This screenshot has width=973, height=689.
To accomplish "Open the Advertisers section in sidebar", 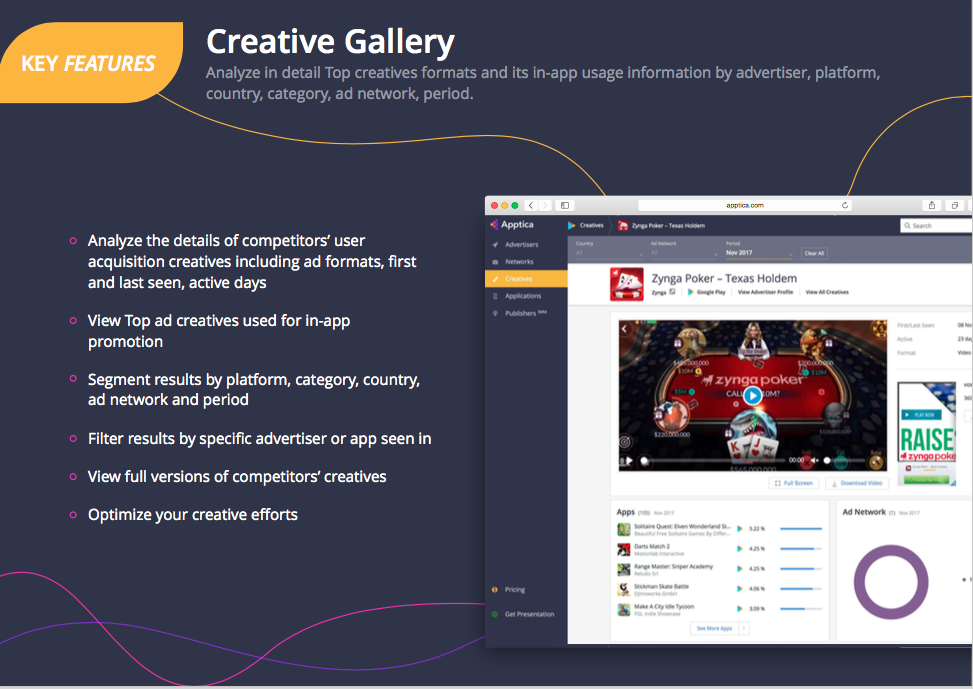I will click(x=521, y=243).
